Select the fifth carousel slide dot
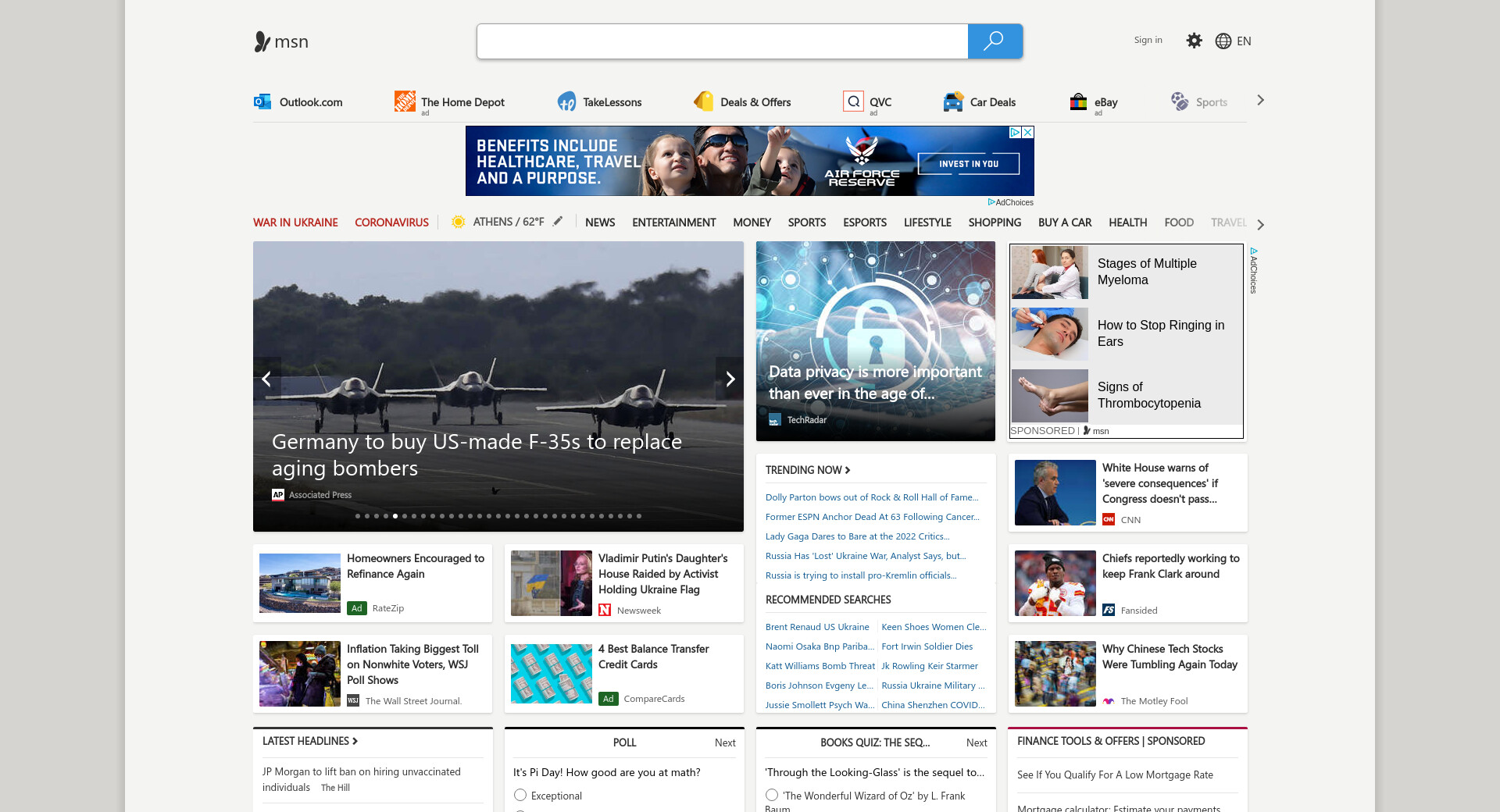The height and width of the screenshot is (812, 1500). pos(395,516)
